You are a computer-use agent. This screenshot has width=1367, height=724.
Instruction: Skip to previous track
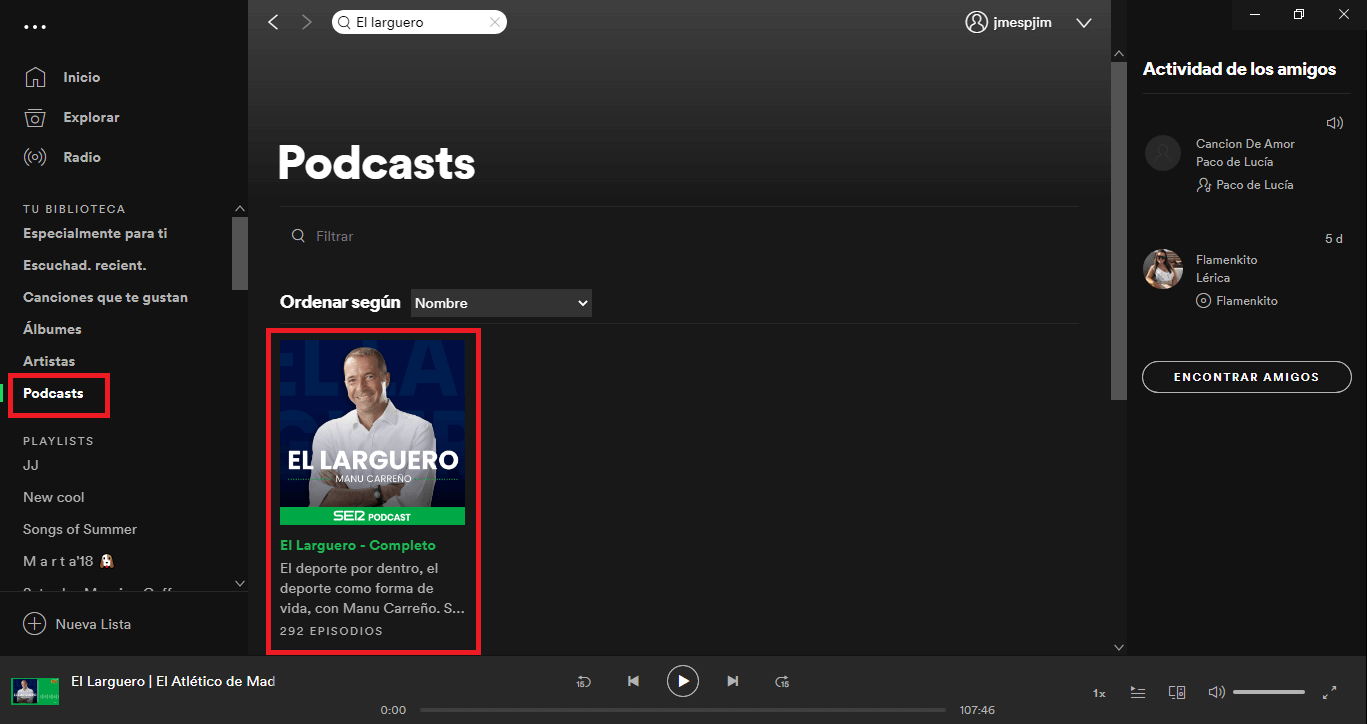[633, 681]
